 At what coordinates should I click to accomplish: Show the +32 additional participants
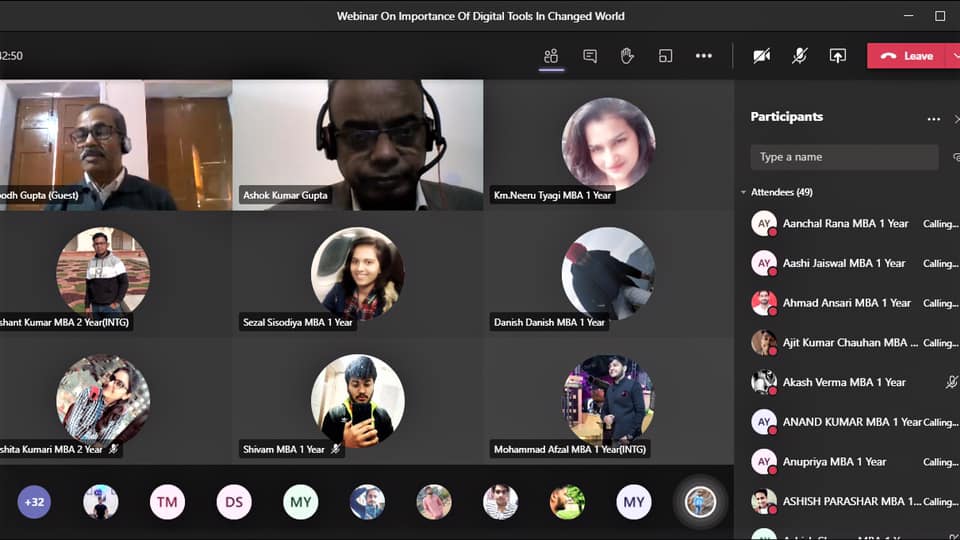[x=34, y=502]
